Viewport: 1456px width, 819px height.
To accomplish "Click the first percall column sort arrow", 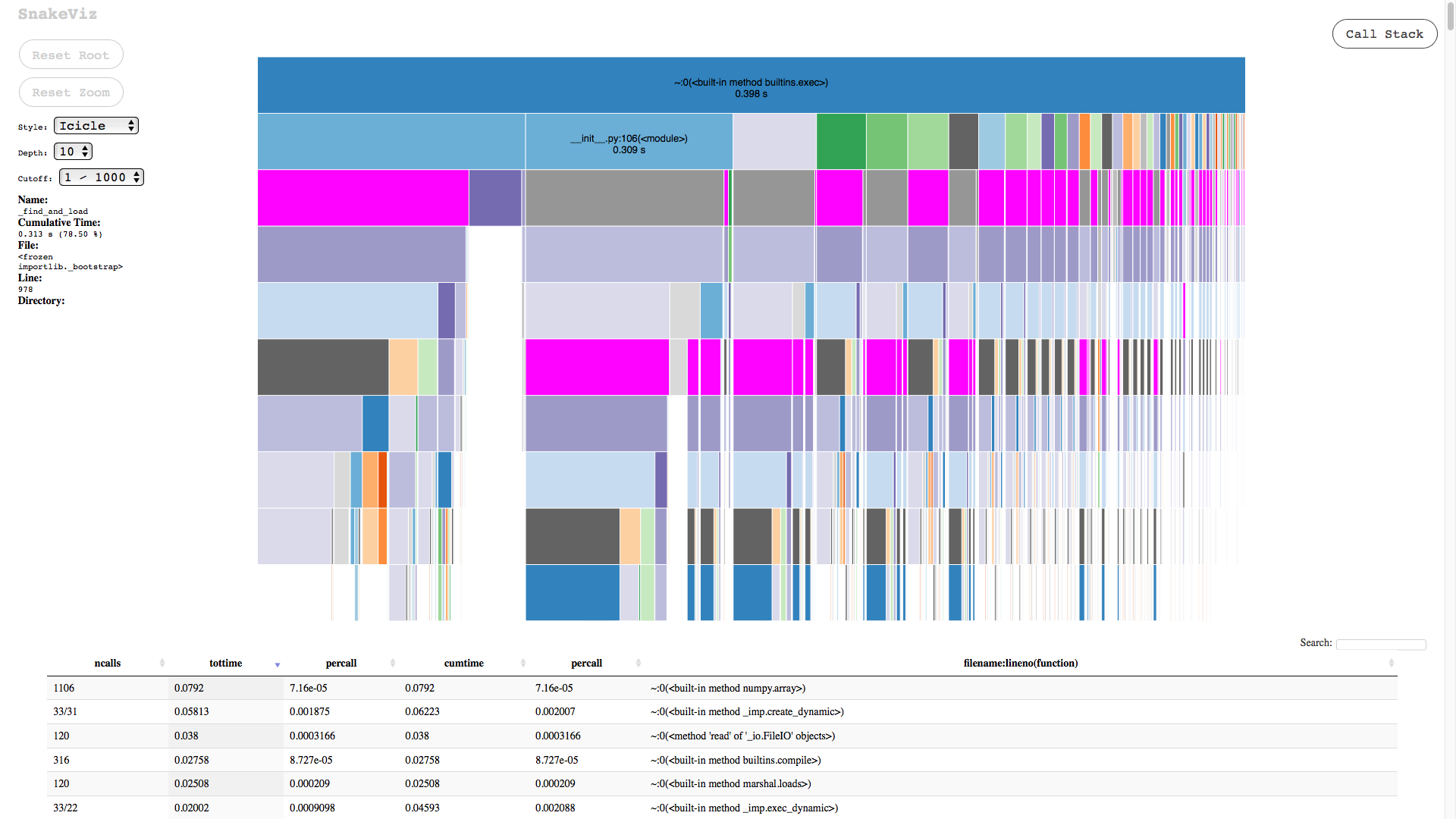I will pyautogui.click(x=394, y=663).
